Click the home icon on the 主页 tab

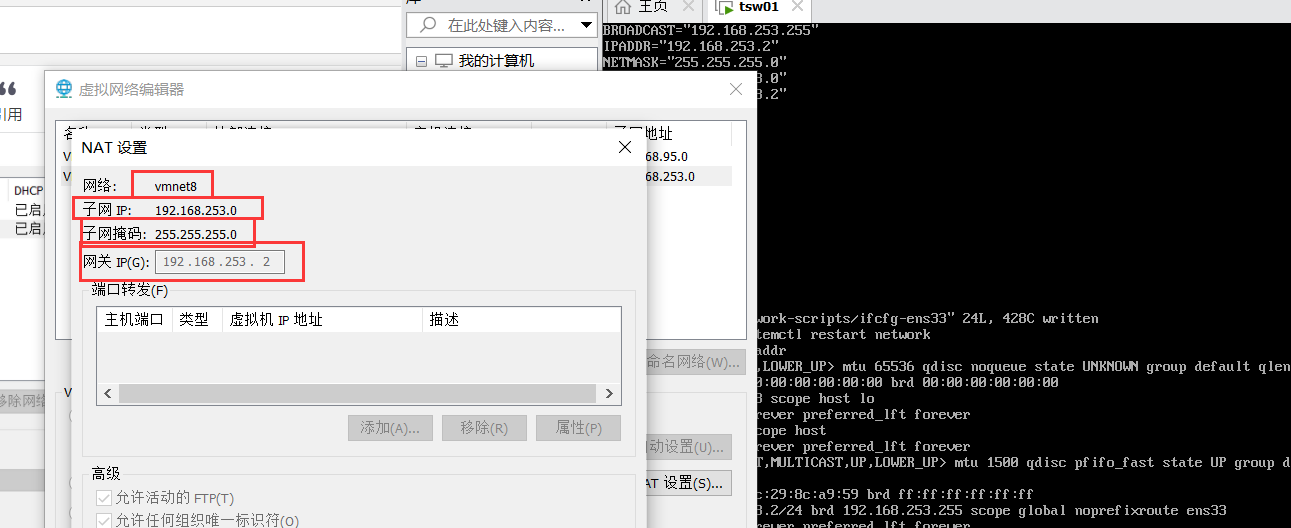622,7
